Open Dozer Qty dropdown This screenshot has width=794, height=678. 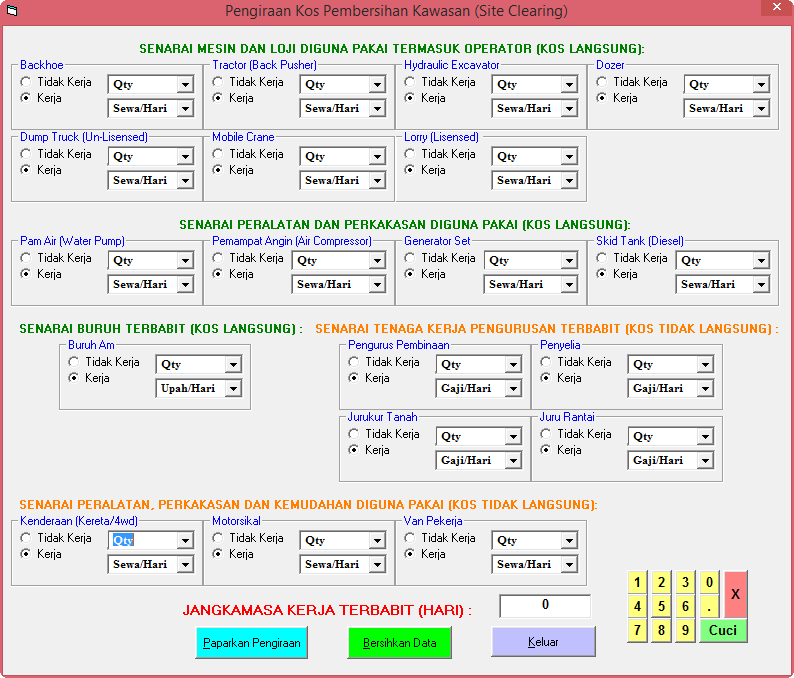tap(761, 84)
